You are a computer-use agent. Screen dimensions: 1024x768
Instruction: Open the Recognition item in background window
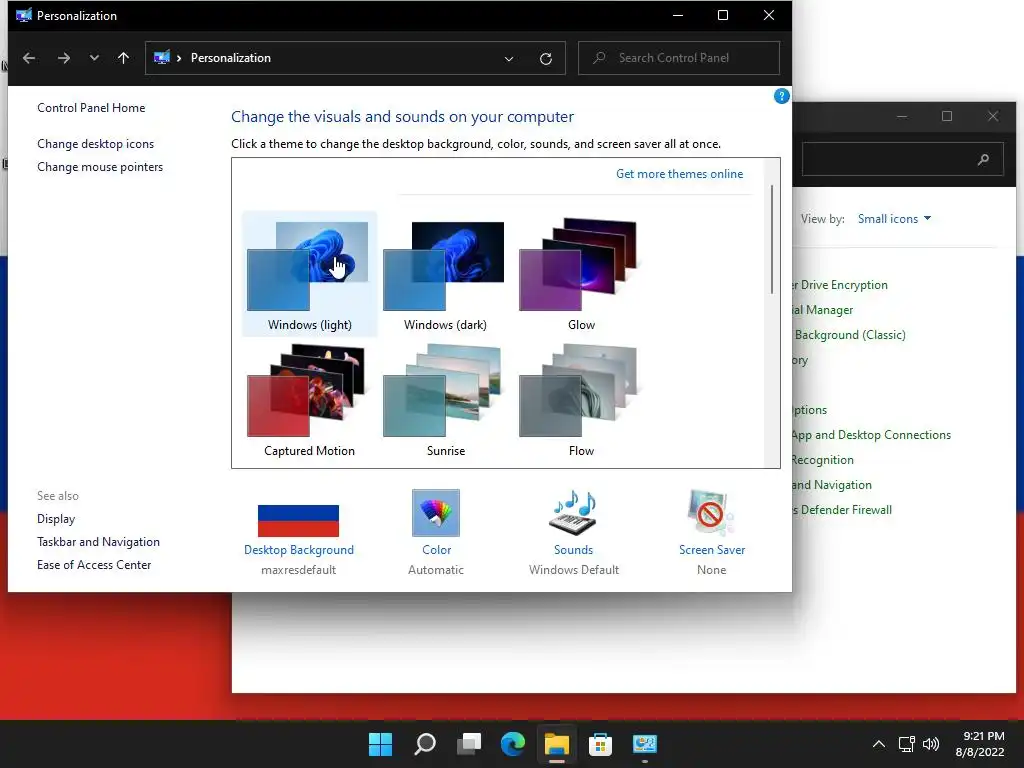823,460
